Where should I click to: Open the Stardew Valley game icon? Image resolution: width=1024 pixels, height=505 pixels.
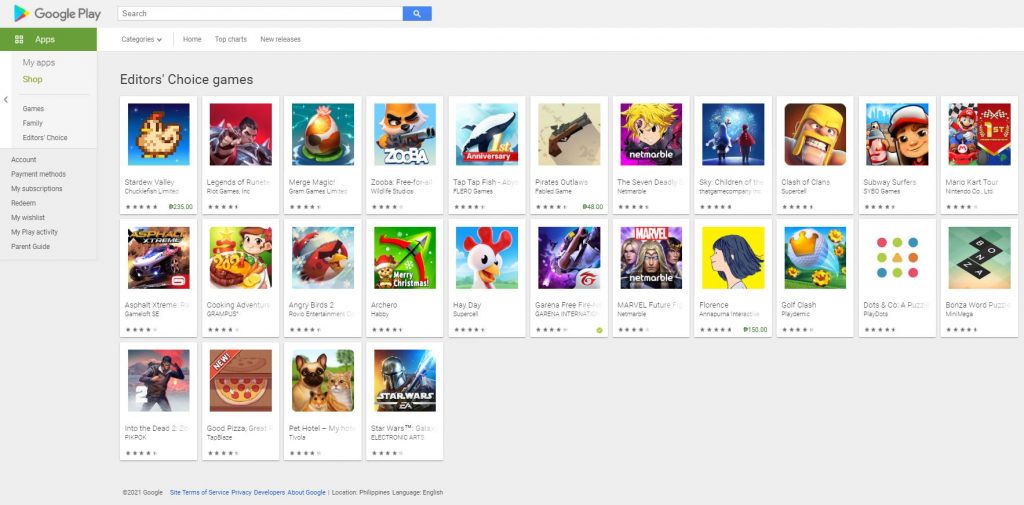point(159,134)
